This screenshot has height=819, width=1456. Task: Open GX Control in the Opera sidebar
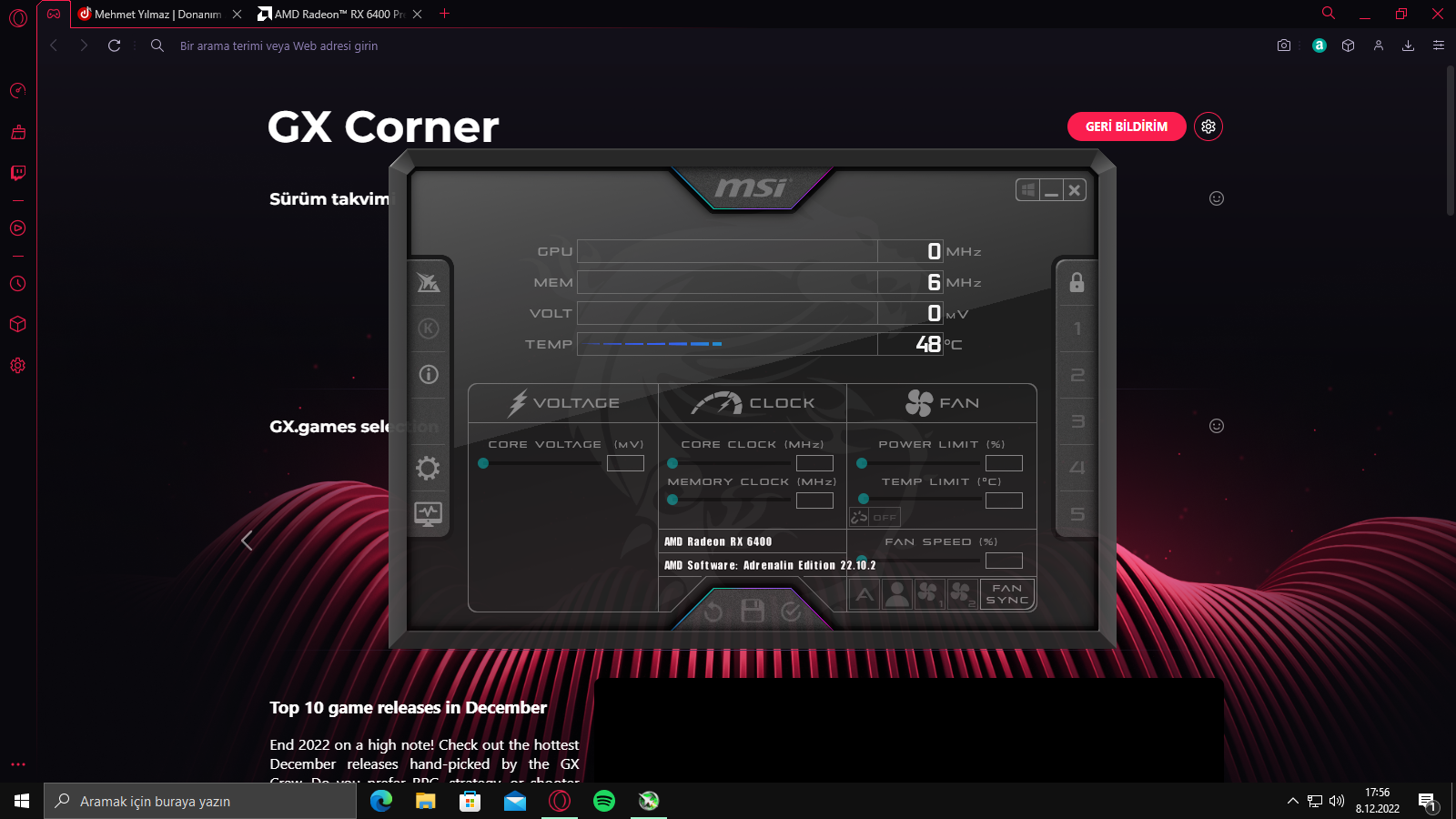point(18,90)
